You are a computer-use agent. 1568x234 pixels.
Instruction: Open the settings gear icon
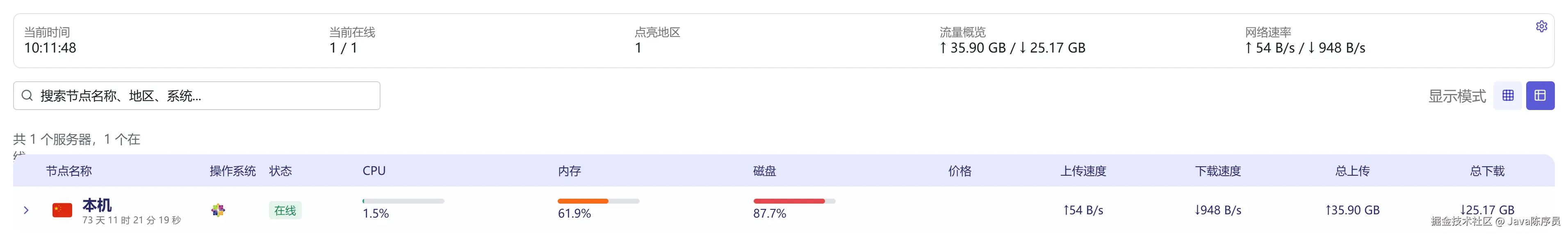1541,26
